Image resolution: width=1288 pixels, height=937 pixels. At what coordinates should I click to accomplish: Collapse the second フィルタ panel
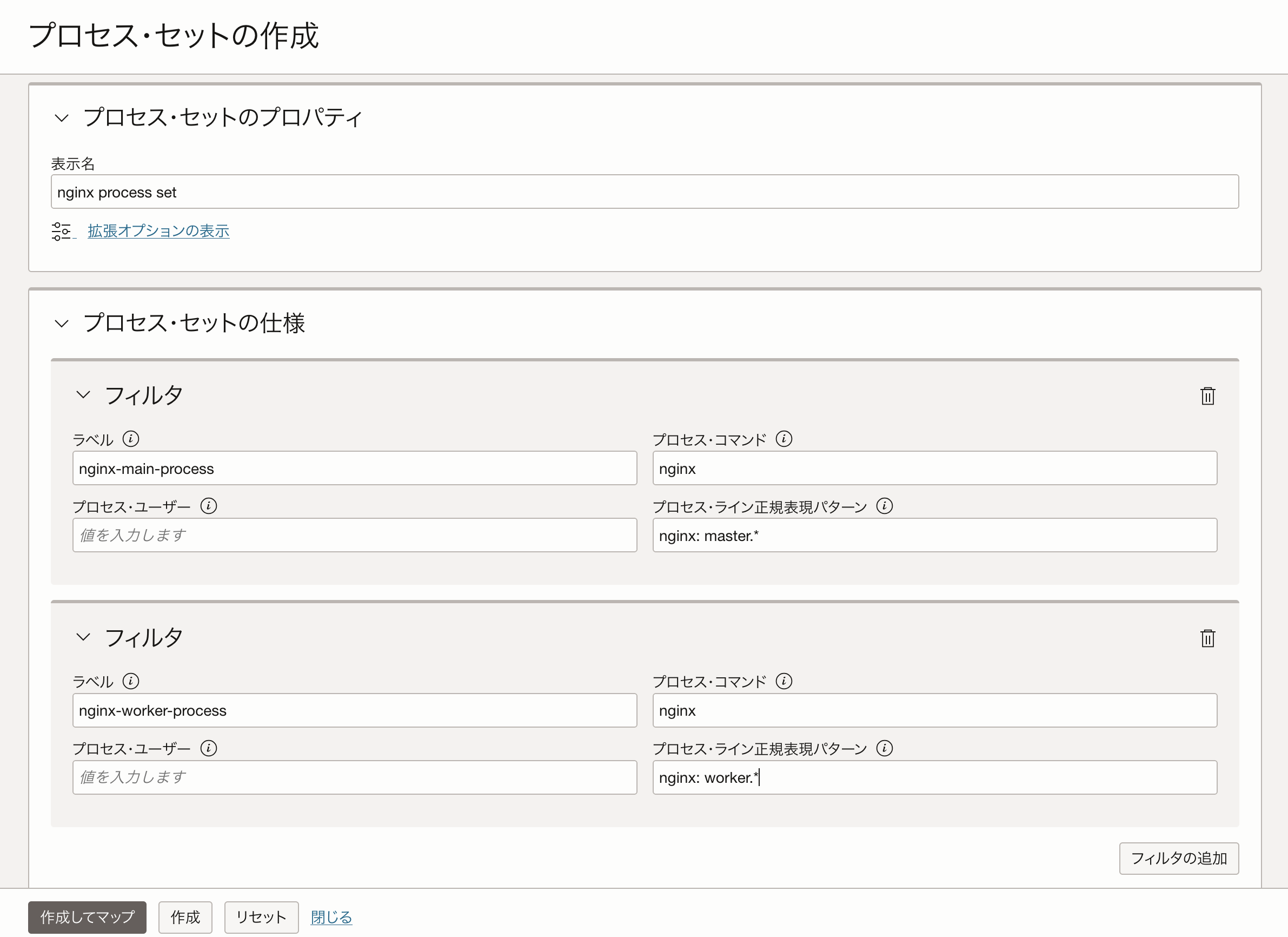[83, 636]
